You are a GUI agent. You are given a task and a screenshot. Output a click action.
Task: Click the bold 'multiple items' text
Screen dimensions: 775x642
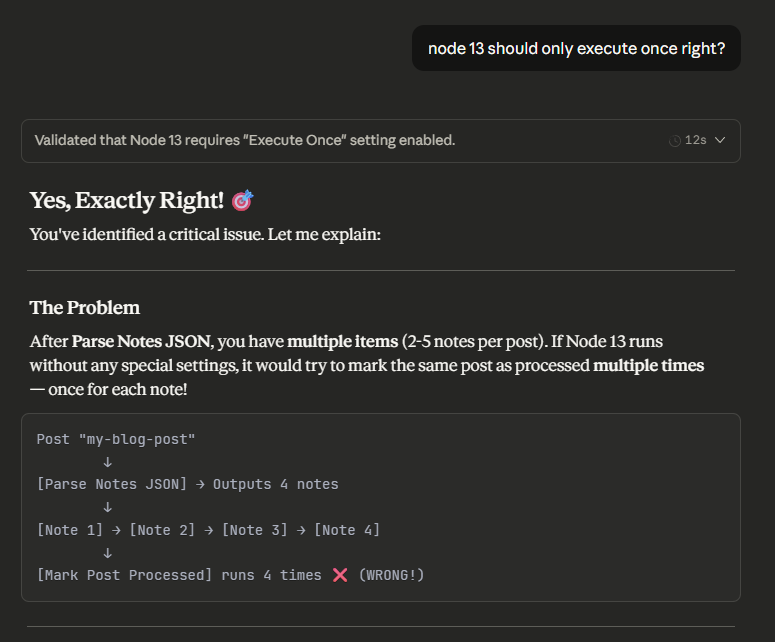coord(342,341)
